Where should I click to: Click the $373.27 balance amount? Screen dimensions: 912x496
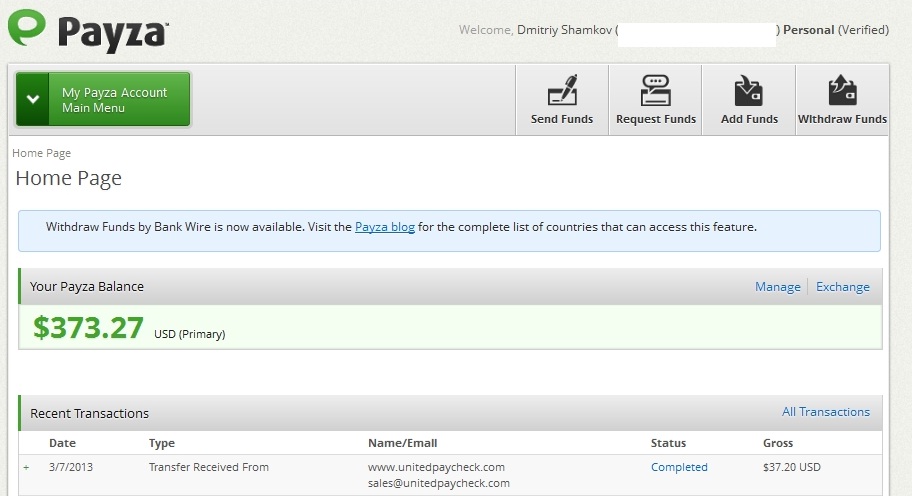click(88, 328)
